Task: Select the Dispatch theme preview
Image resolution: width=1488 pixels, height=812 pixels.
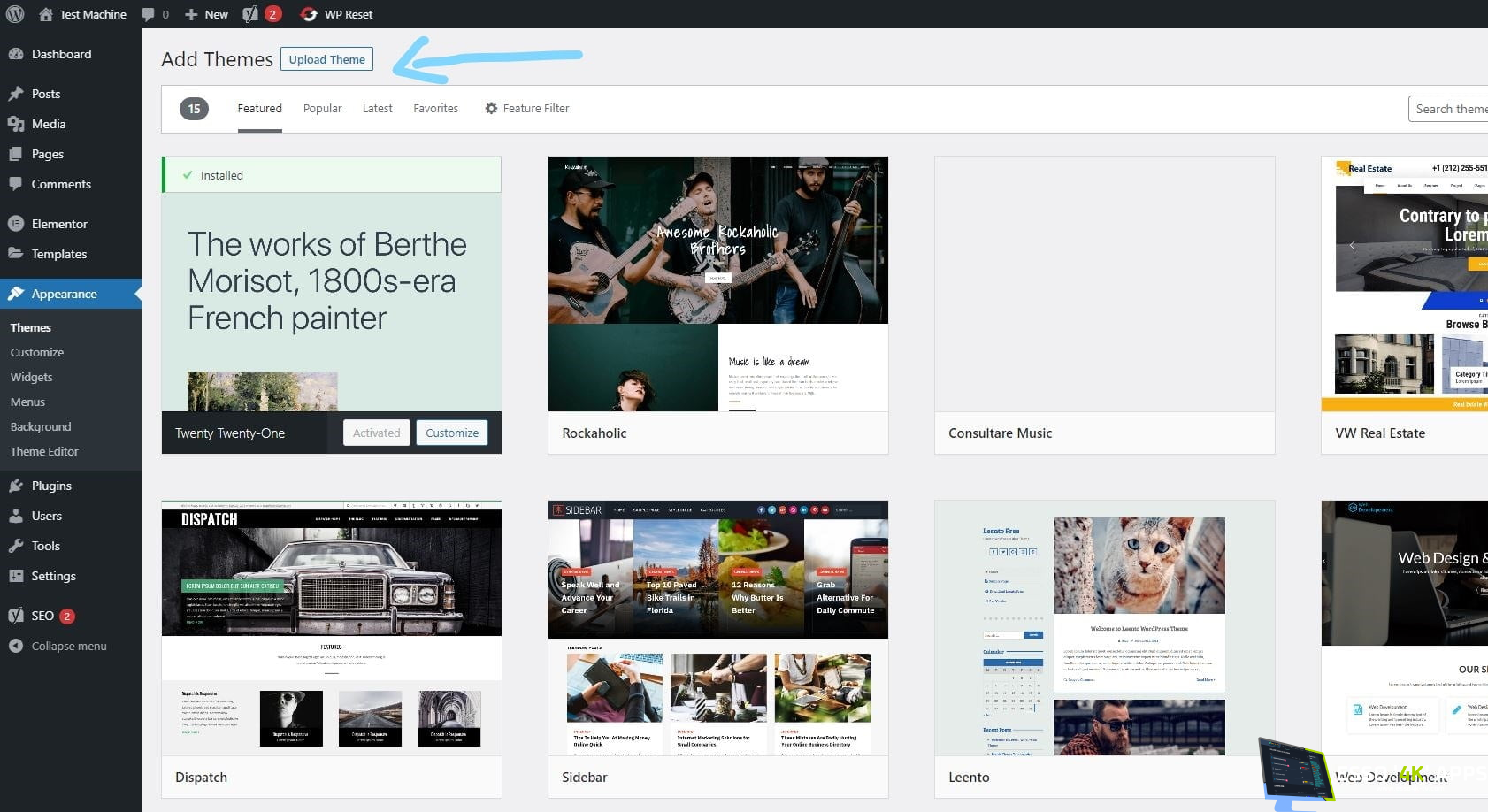Action: tap(331, 628)
